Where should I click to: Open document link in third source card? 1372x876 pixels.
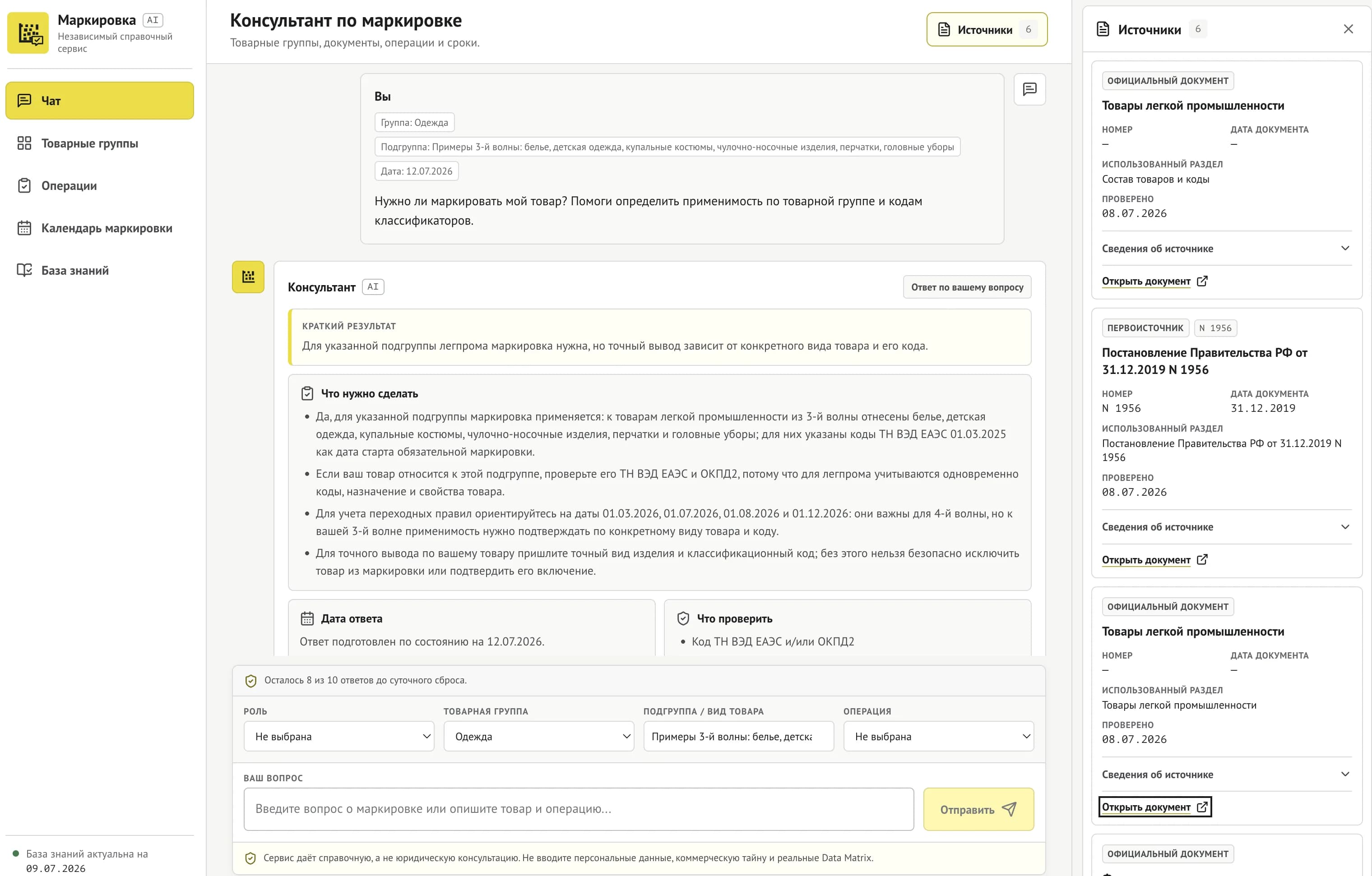tap(1154, 807)
